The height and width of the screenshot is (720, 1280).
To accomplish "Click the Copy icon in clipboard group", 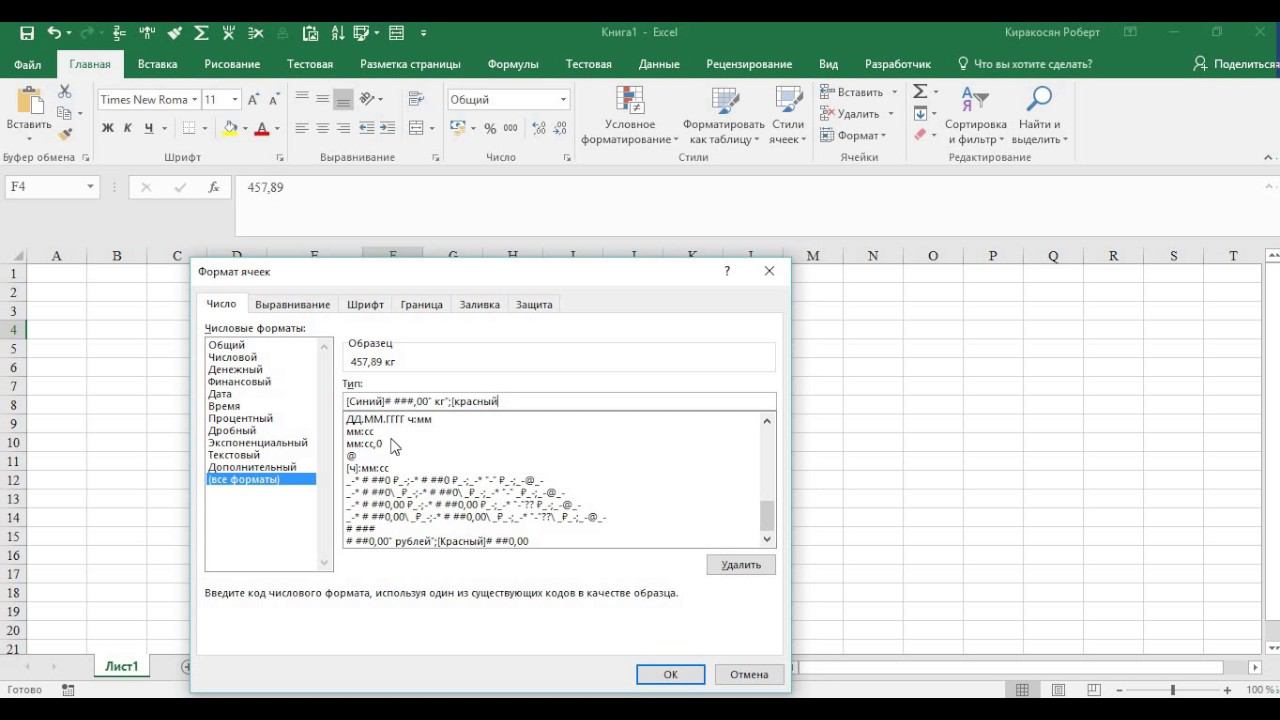I will tap(64, 114).
